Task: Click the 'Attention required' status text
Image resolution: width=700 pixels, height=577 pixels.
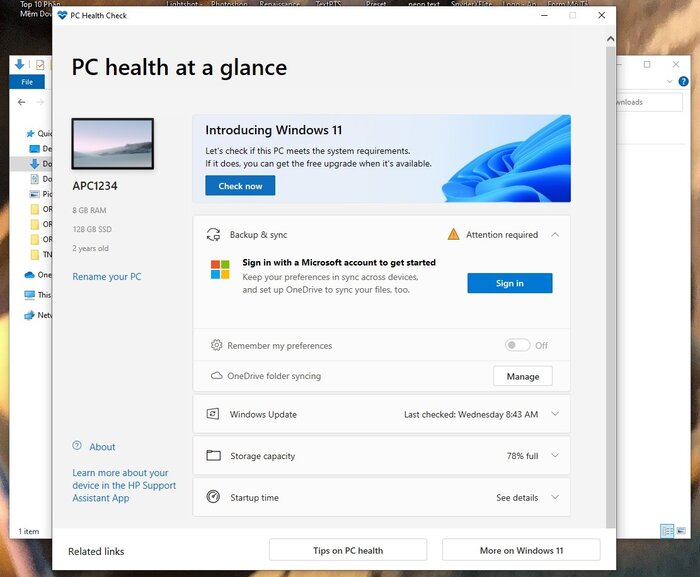Action: pyautogui.click(x=502, y=234)
